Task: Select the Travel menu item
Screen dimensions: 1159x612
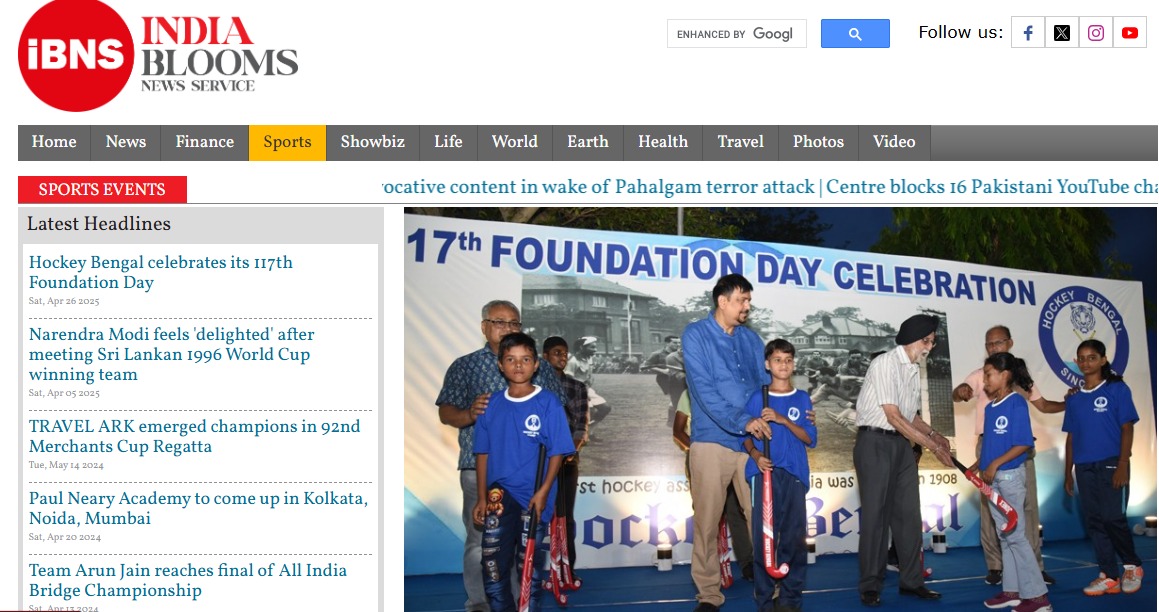Action: (x=741, y=142)
